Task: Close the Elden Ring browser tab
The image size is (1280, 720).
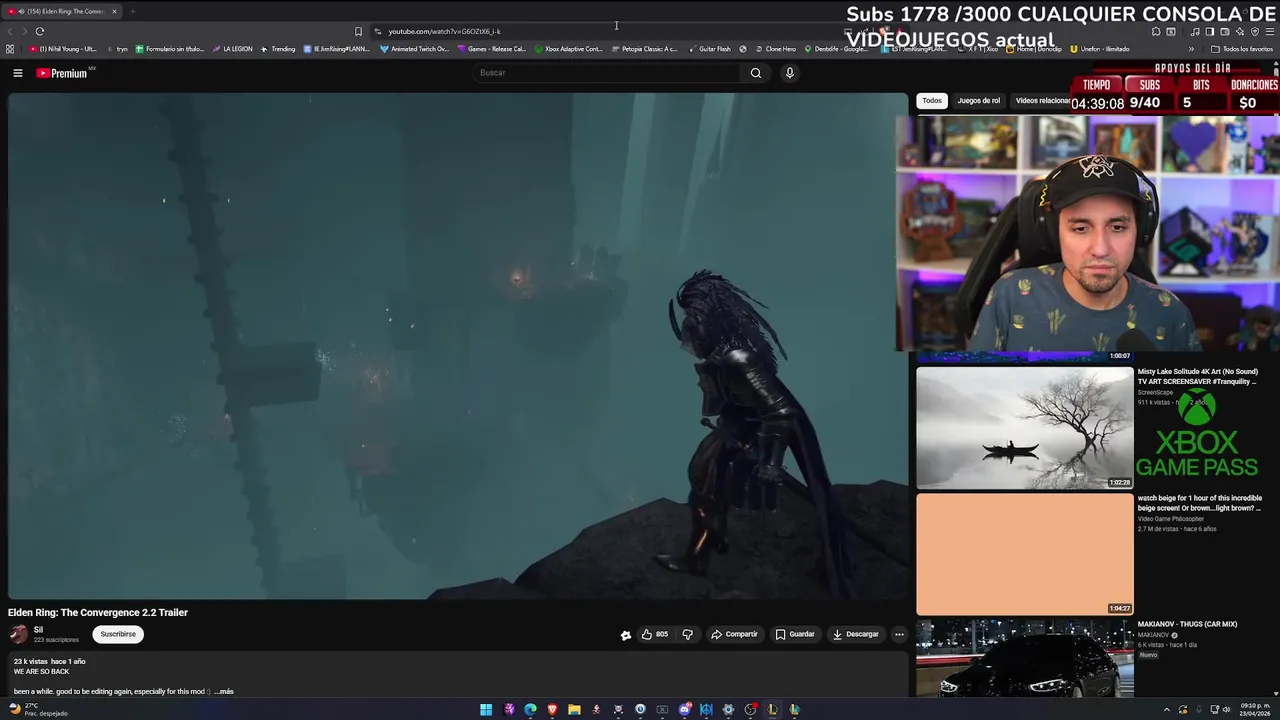Action: (x=114, y=11)
